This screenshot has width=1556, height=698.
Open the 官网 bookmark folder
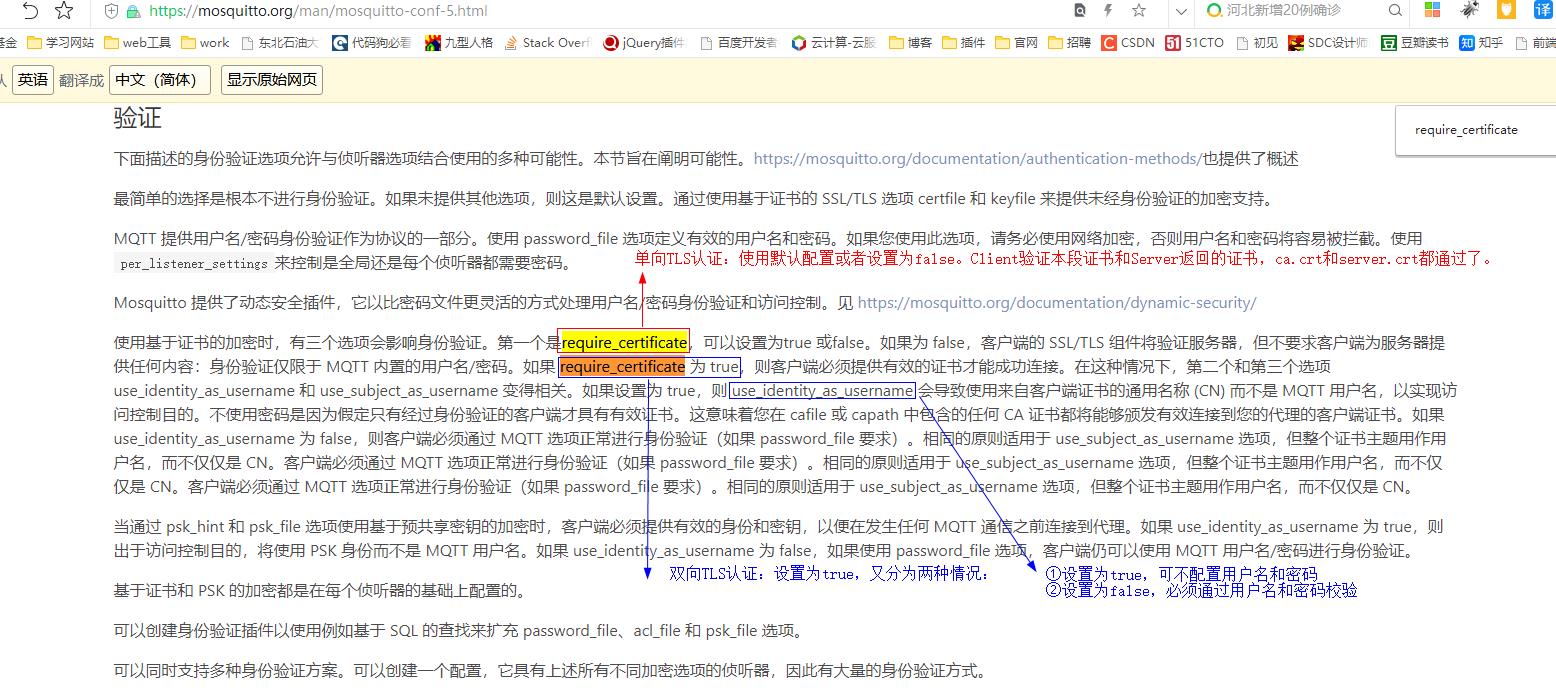click(1016, 42)
